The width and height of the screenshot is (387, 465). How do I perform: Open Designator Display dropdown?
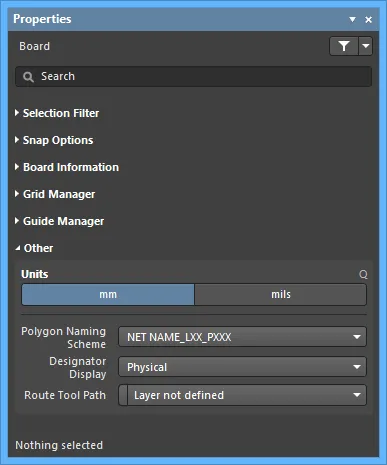(242, 367)
